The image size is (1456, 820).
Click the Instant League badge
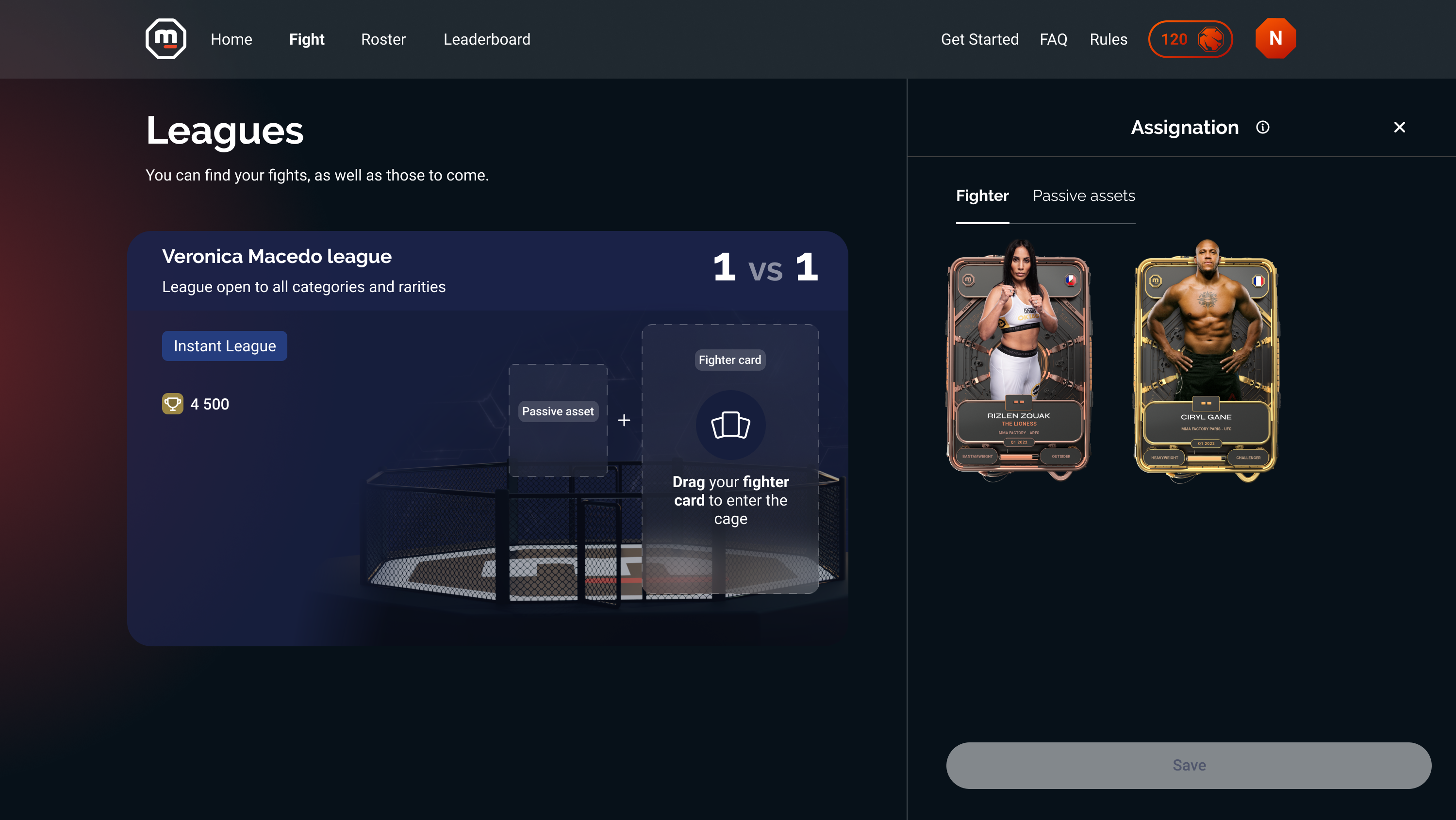tap(224, 346)
